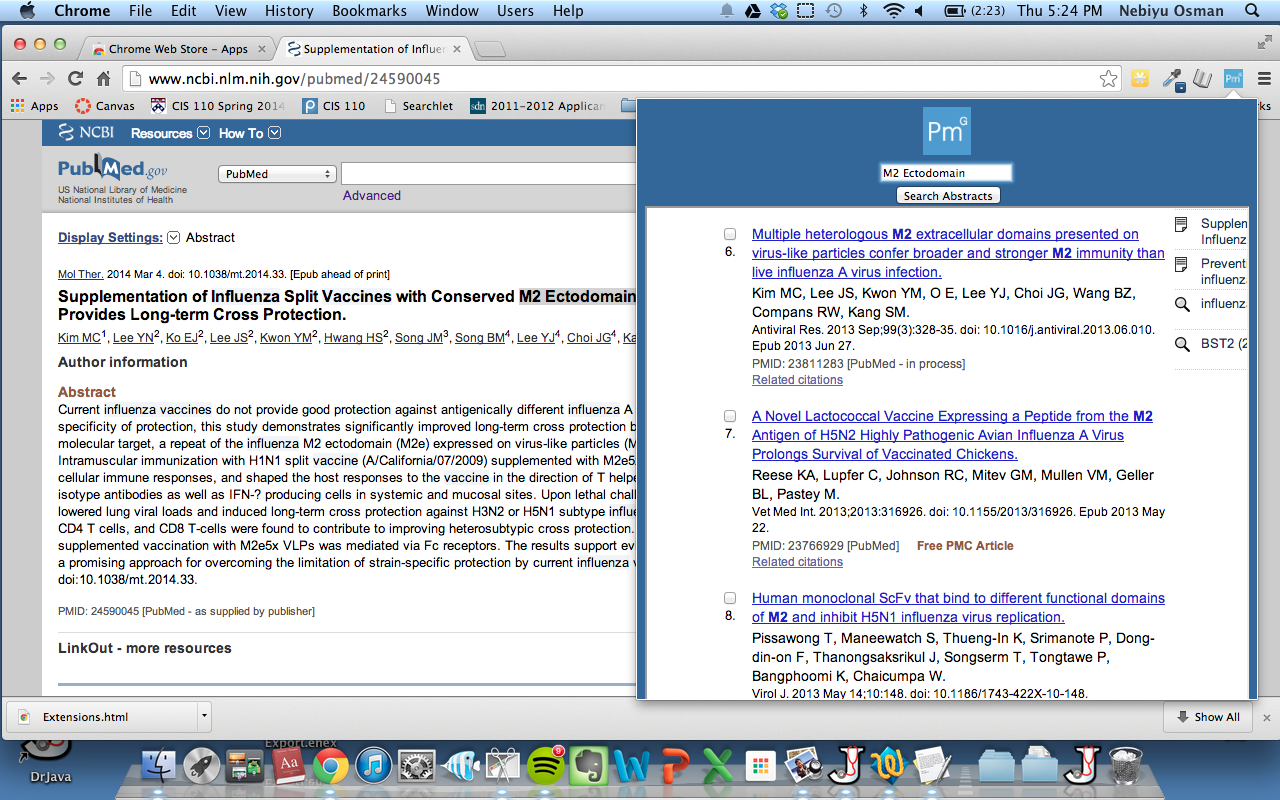Expand the How To menu
The width and height of the screenshot is (1280, 800).
pos(249,133)
